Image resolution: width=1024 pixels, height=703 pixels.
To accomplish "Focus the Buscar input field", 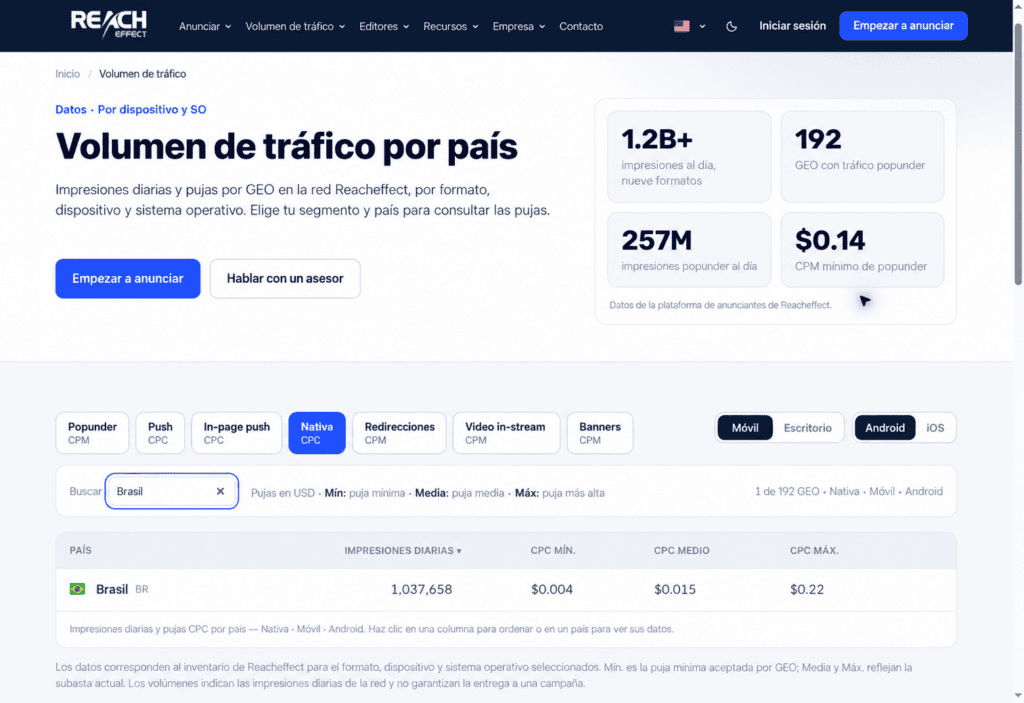I will [171, 491].
